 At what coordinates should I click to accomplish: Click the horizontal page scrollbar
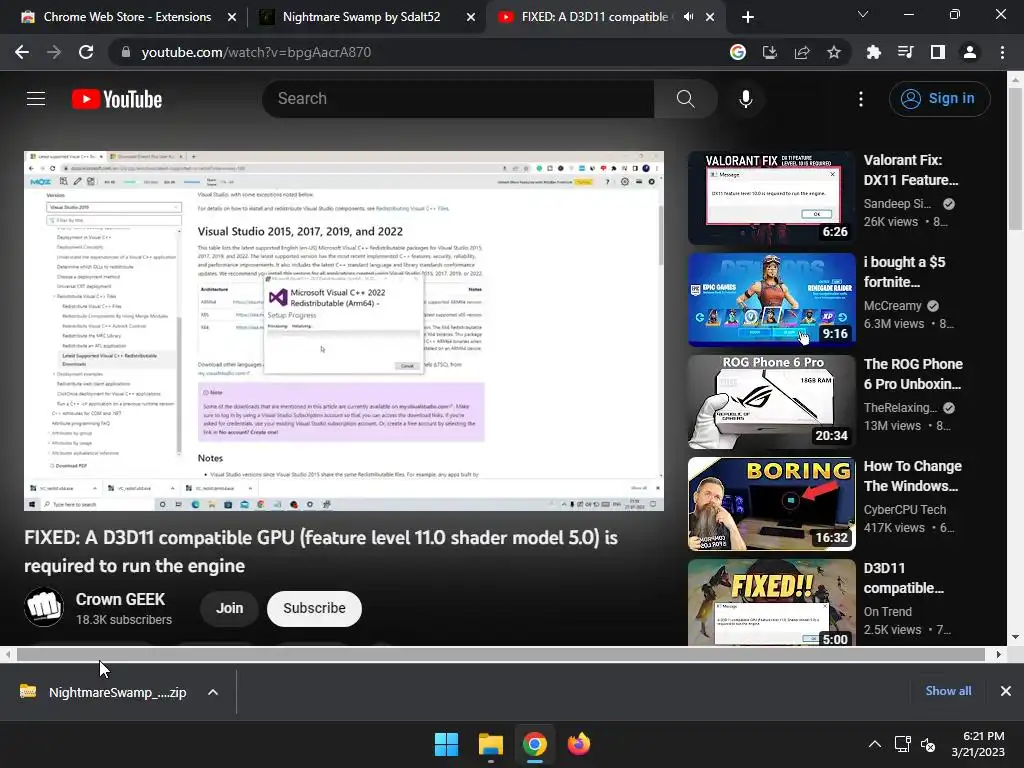pos(501,654)
